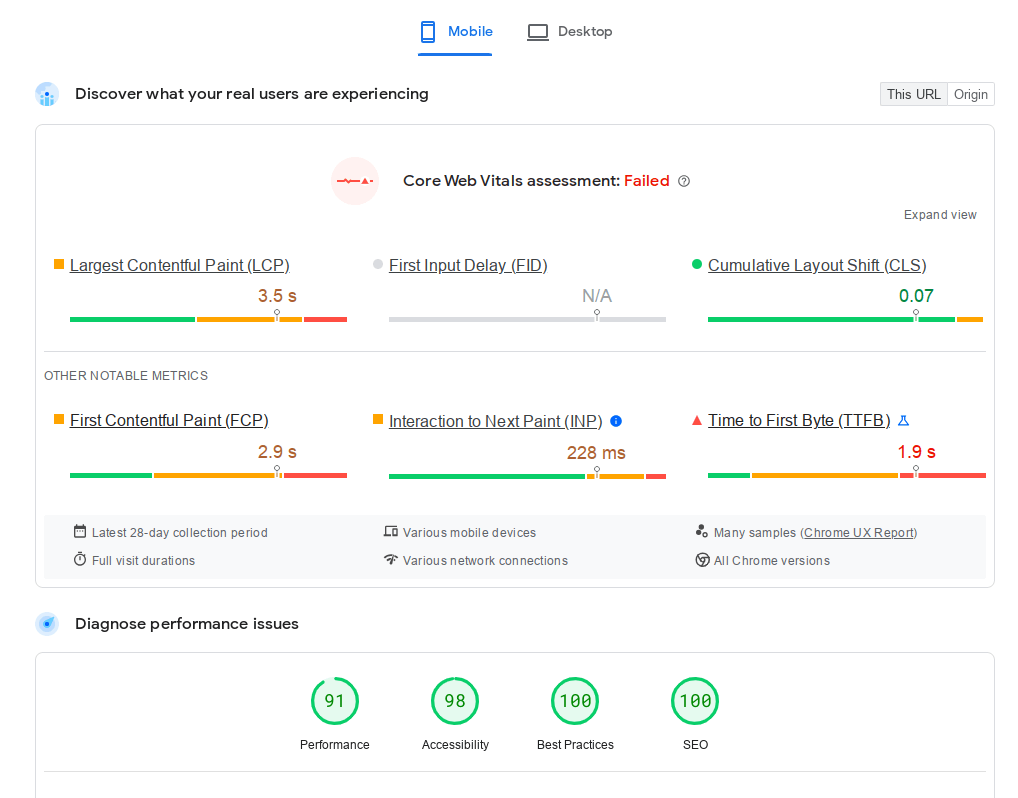
Task: Switch to Origin data view
Action: pyautogui.click(x=970, y=93)
